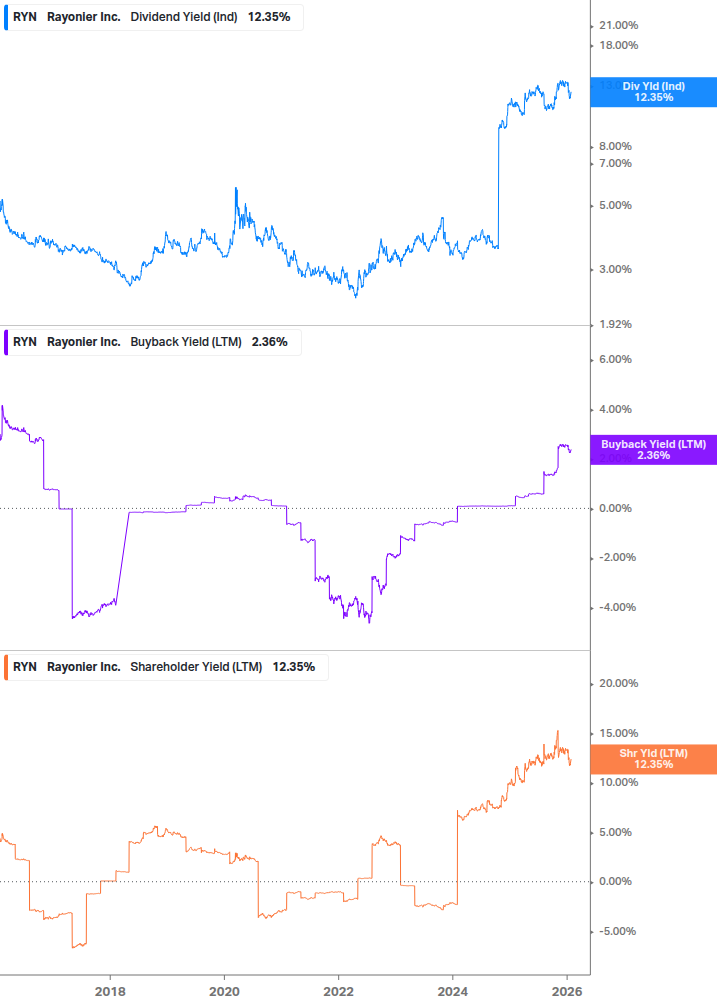
Task: Click the 7.00% tick on the dividend yield axis
Action: [x=615, y=163]
